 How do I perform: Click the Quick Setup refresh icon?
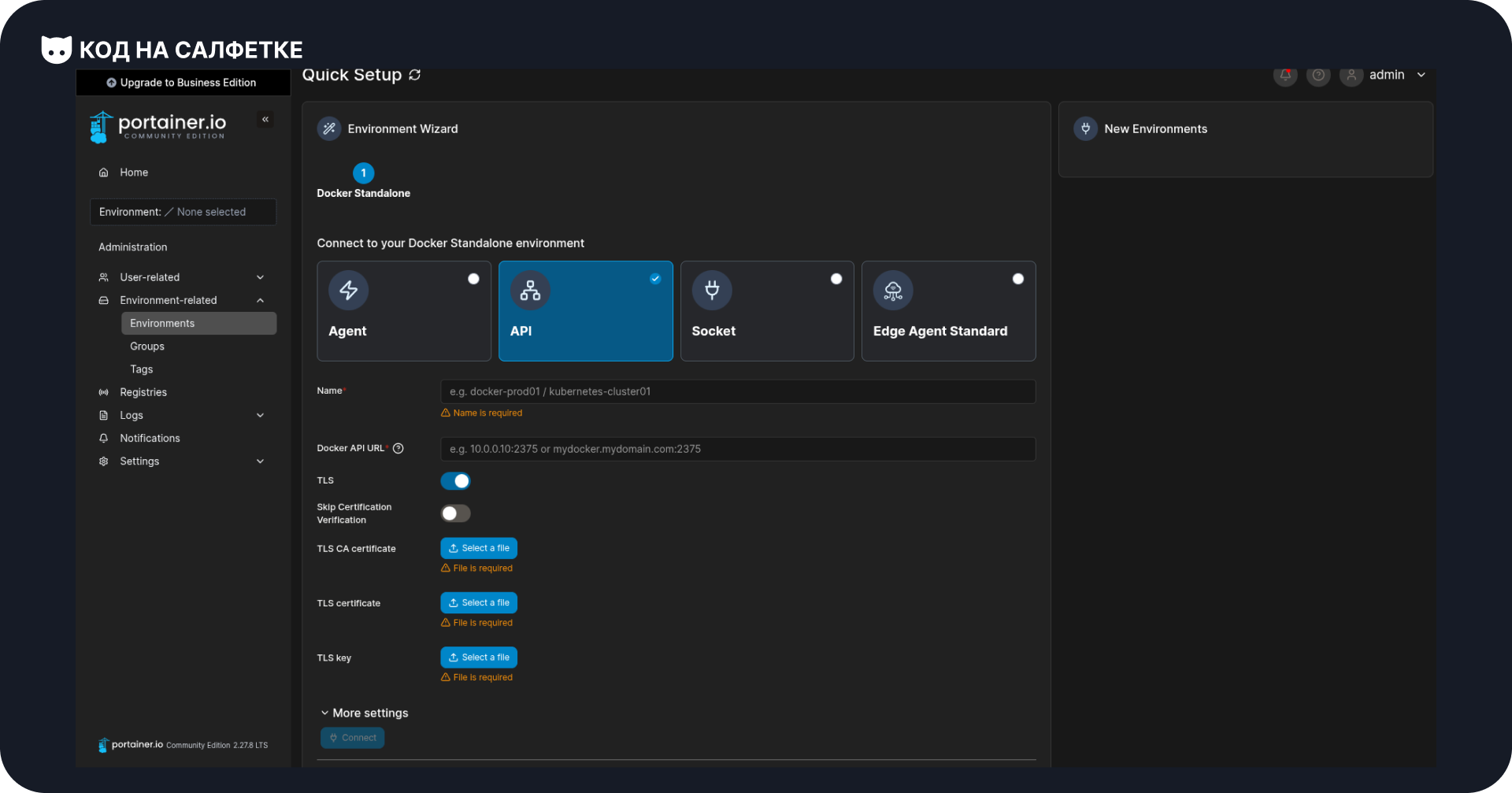415,75
